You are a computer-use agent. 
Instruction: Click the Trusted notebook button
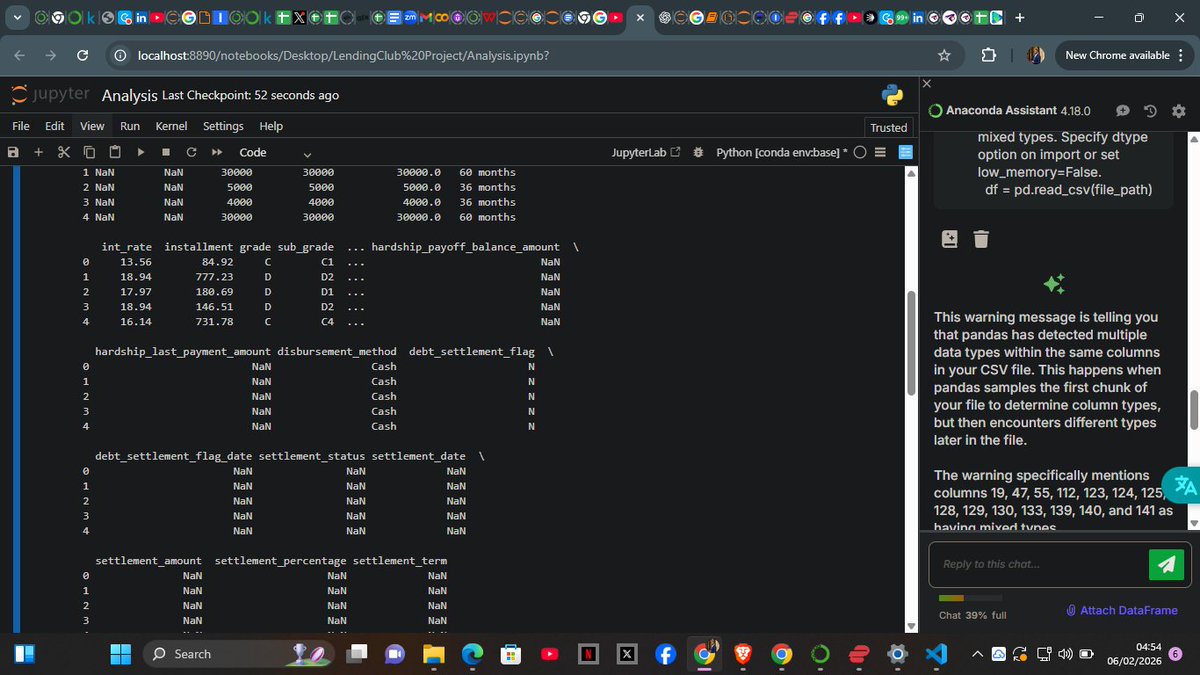tap(889, 127)
